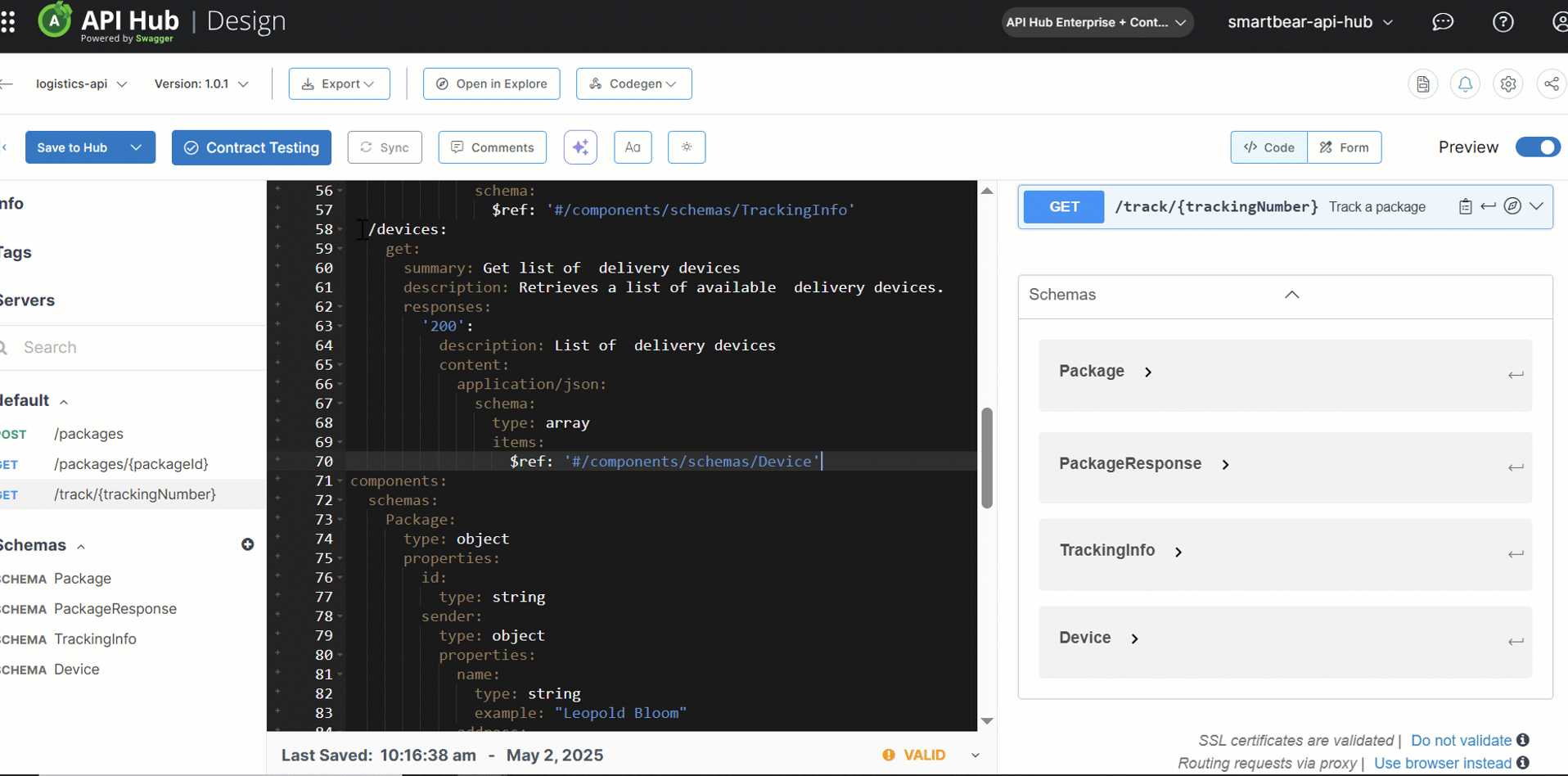This screenshot has height=776, width=1568.
Task: Copy the track endpoint path clipboard icon
Action: click(1465, 207)
